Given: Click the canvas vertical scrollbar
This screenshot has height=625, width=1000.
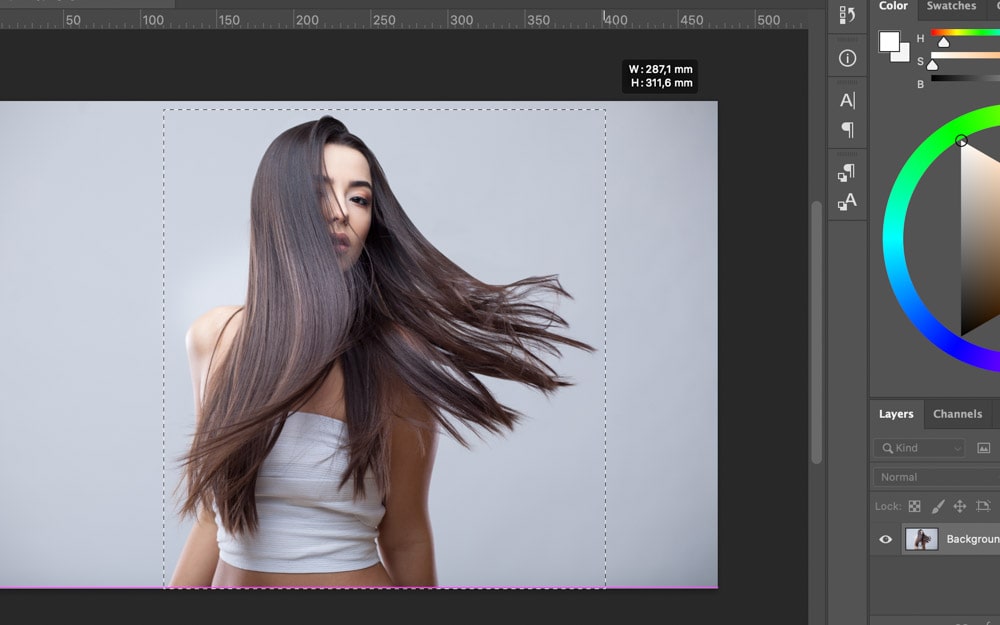Looking at the screenshot, I should [x=816, y=332].
